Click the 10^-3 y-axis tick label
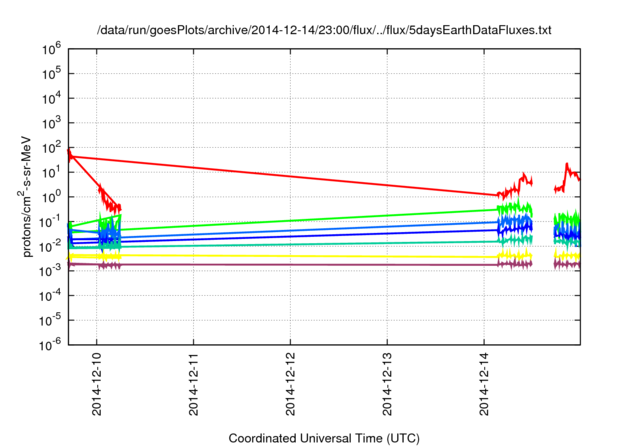 pos(51,271)
